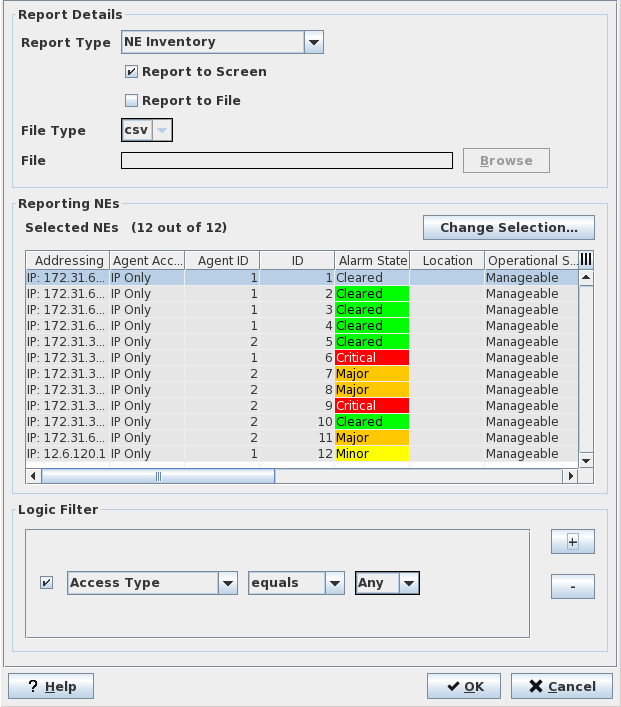Click the Agent ID column header
621x707 pixels.
[x=222, y=260]
